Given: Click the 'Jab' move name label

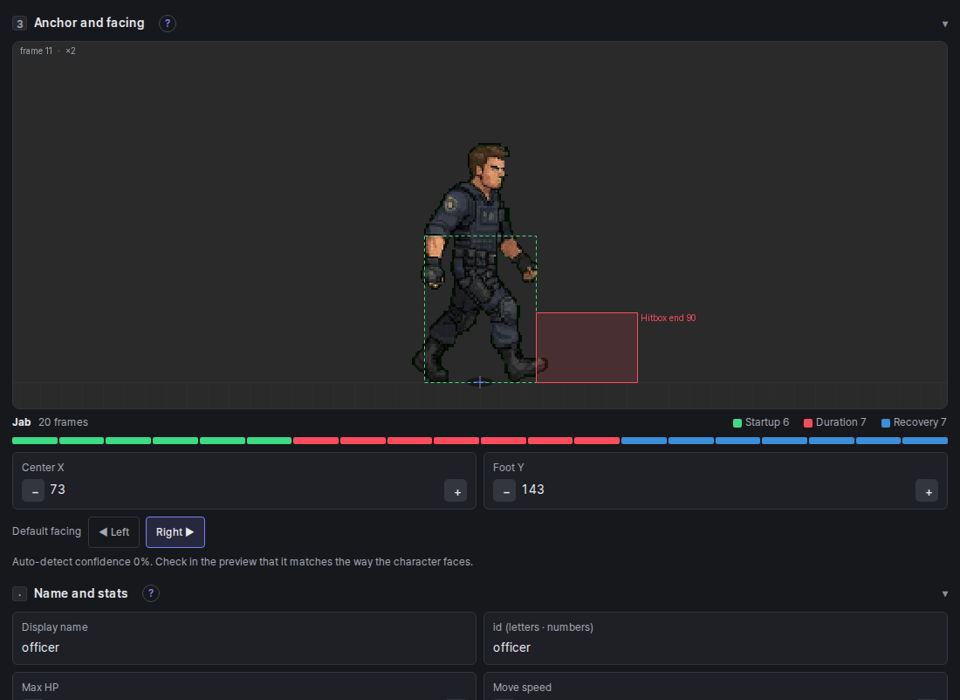Looking at the screenshot, I should point(21,422).
